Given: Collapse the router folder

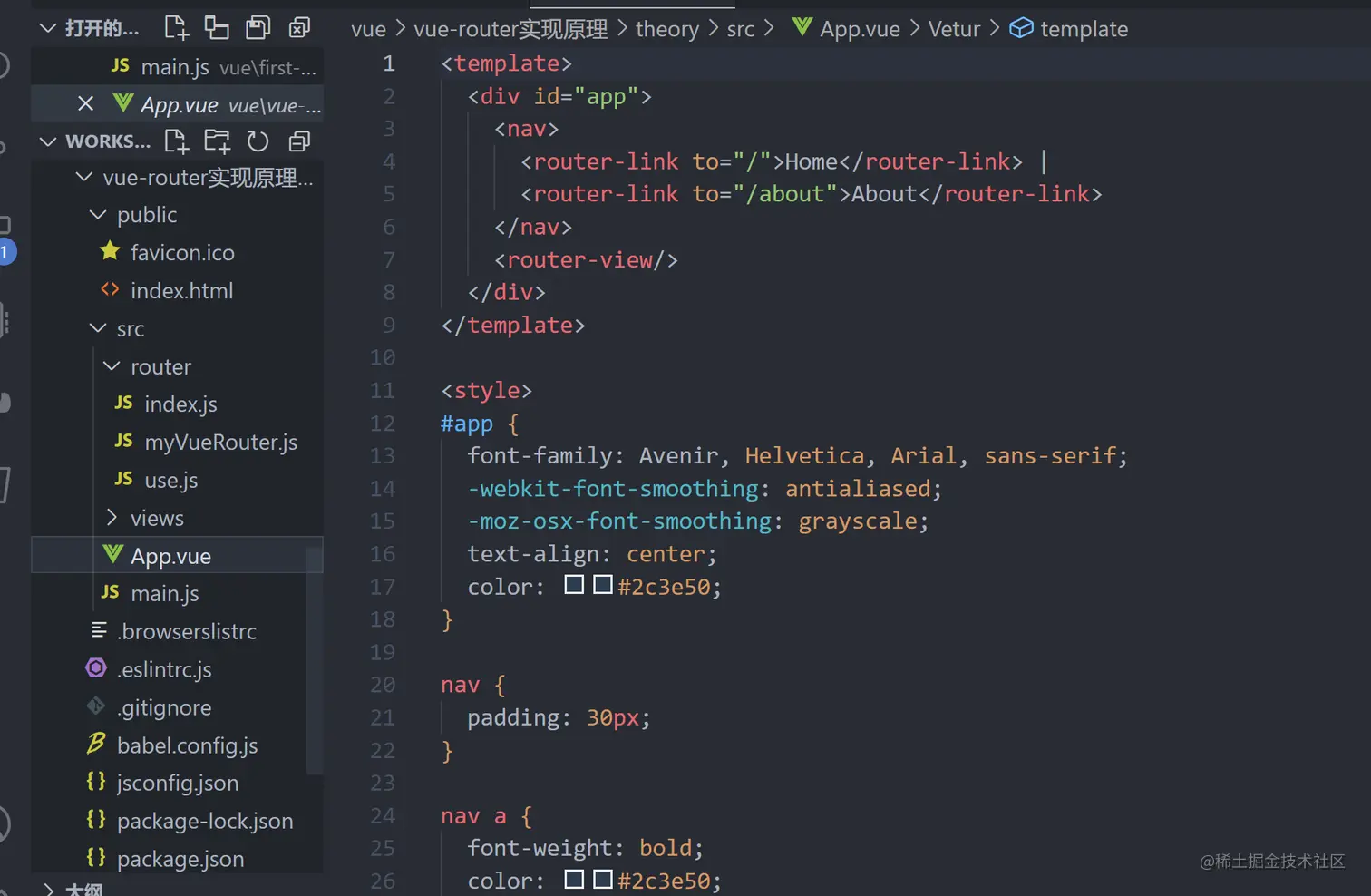Looking at the screenshot, I should (112, 366).
